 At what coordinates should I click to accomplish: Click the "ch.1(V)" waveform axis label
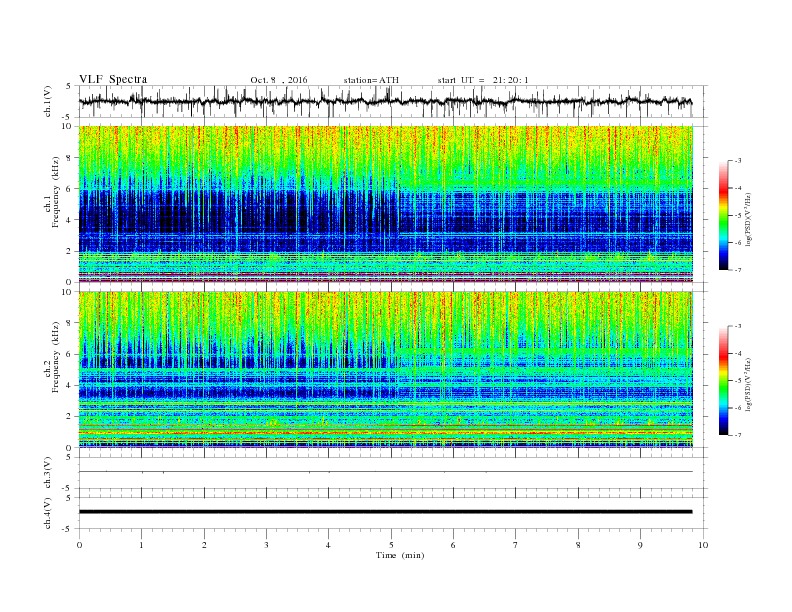[x=48, y=101]
